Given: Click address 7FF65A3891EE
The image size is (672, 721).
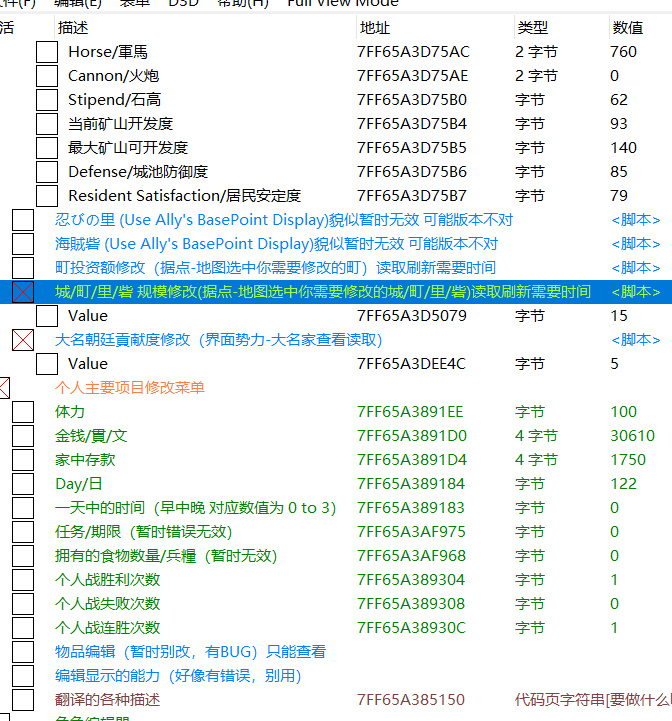Looking at the screenshot, I should coord(410,412).
